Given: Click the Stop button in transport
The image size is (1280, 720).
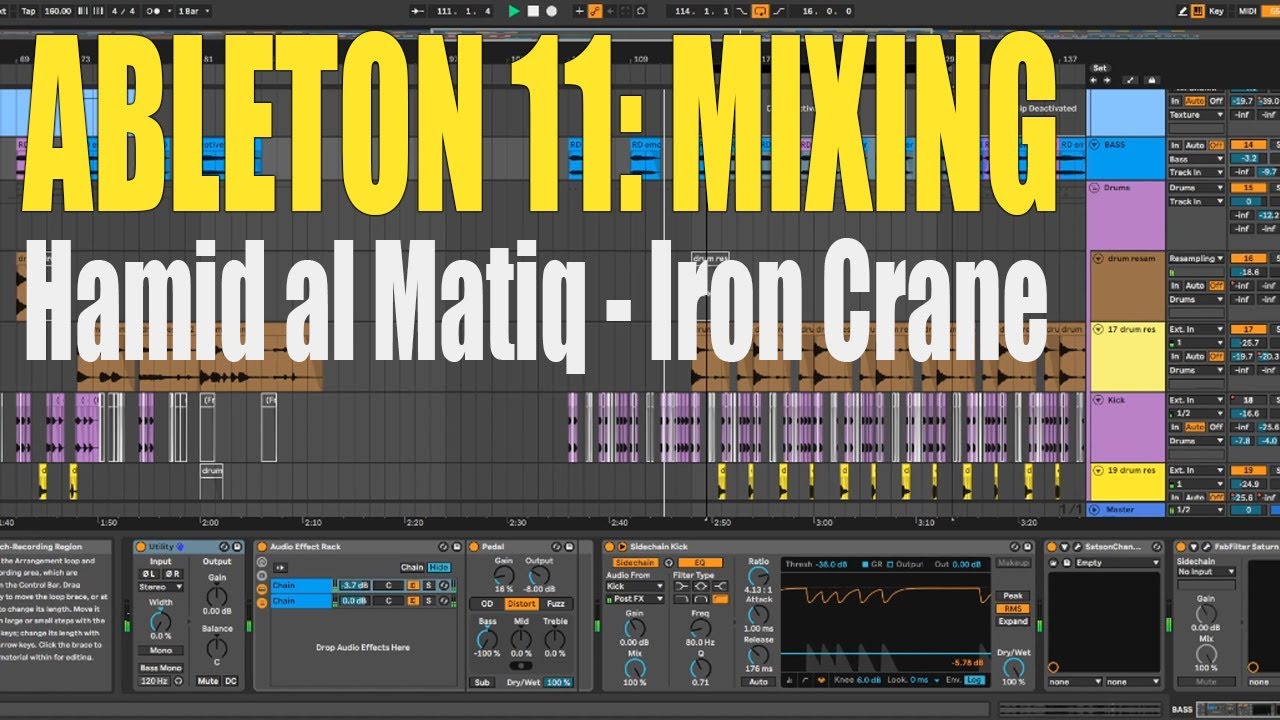Looking at the screenshot, I should click(533, 11).
